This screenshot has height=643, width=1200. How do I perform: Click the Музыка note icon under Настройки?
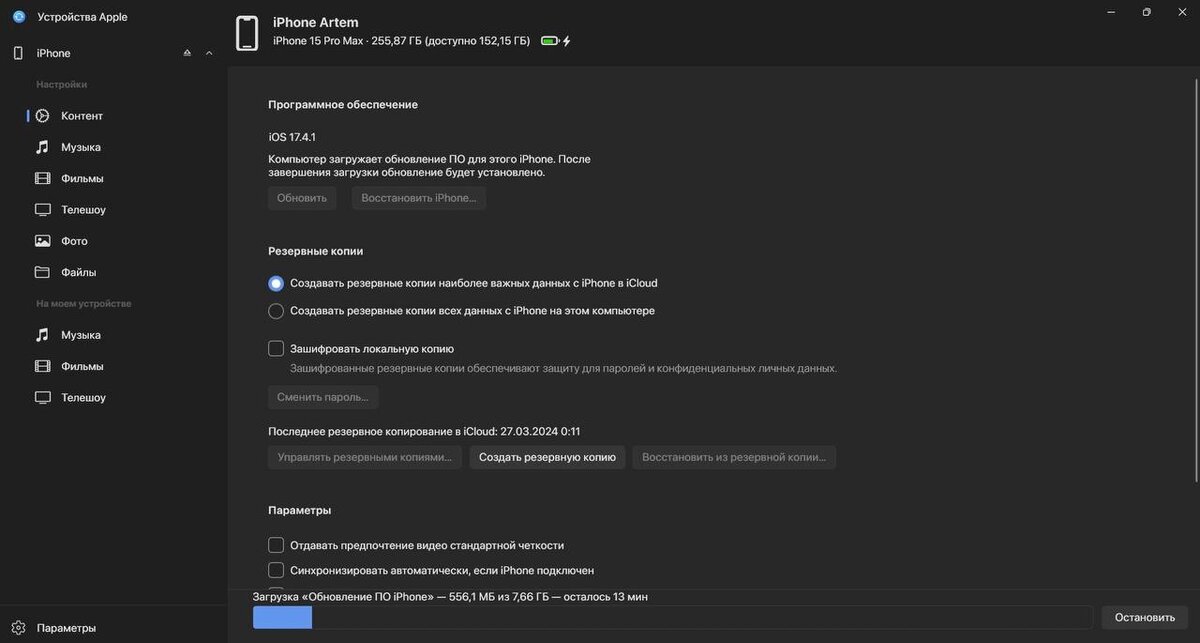coord(42,147)
